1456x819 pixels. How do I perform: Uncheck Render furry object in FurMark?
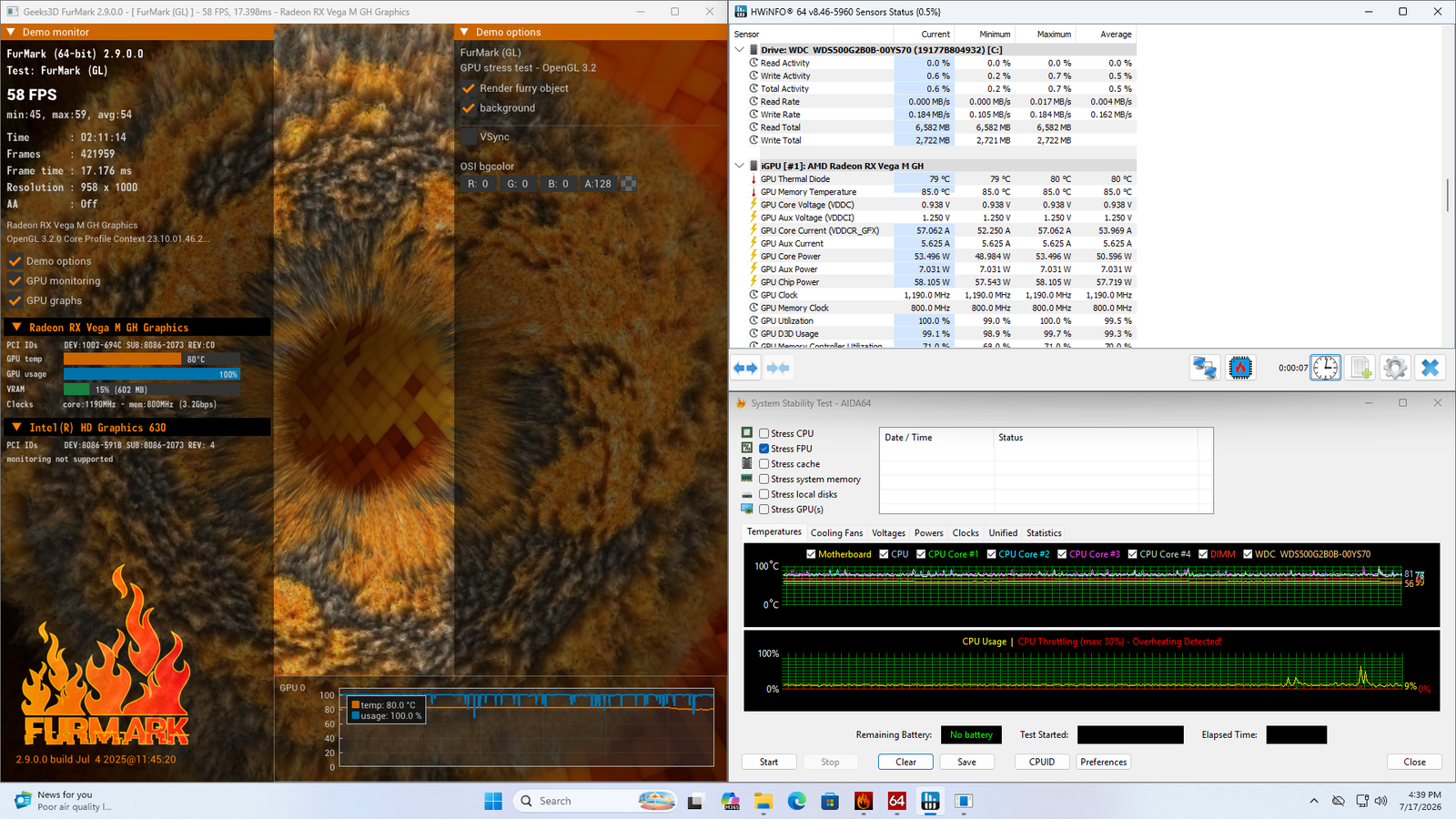point(469,88)
